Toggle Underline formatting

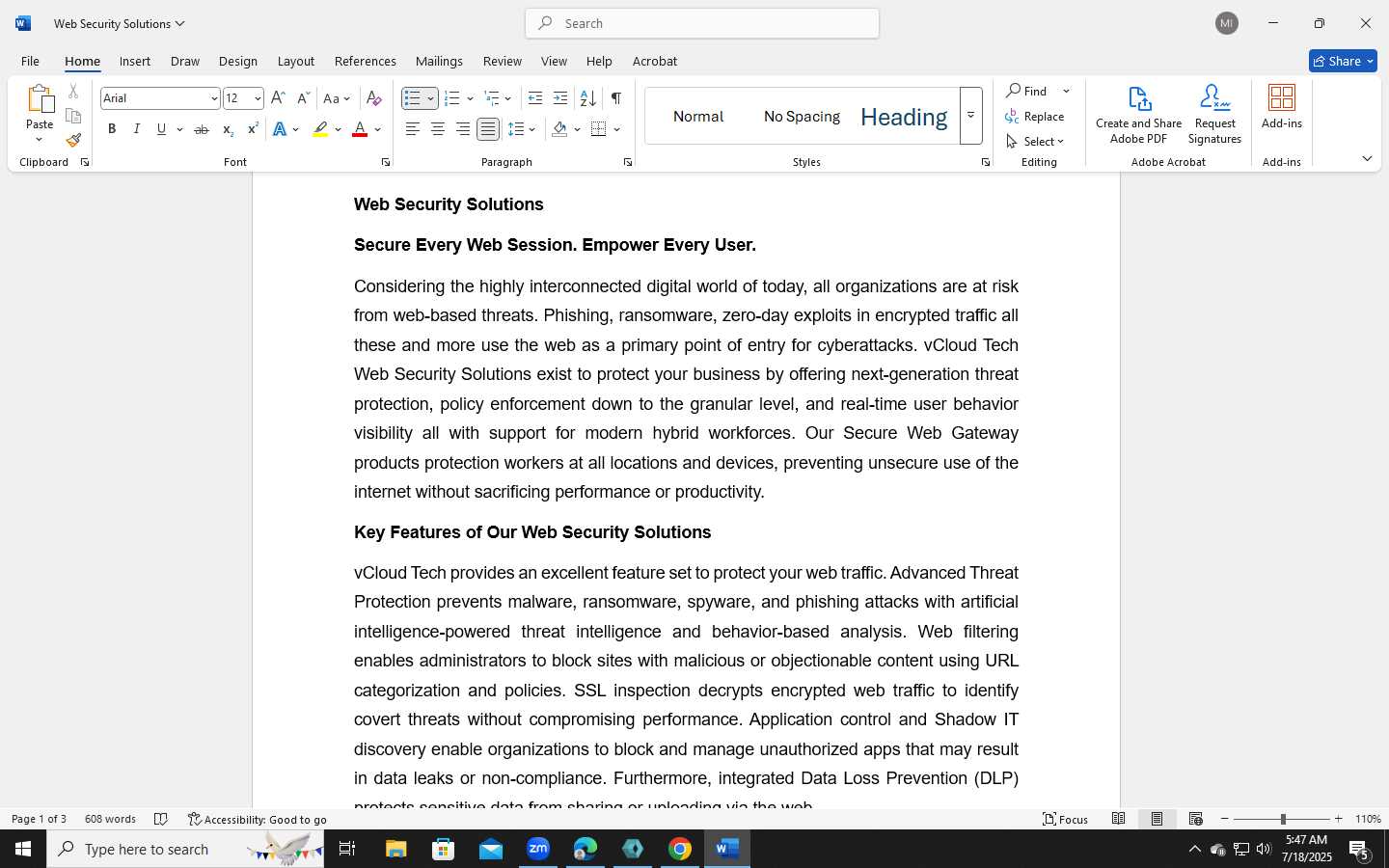coord(161,129)
